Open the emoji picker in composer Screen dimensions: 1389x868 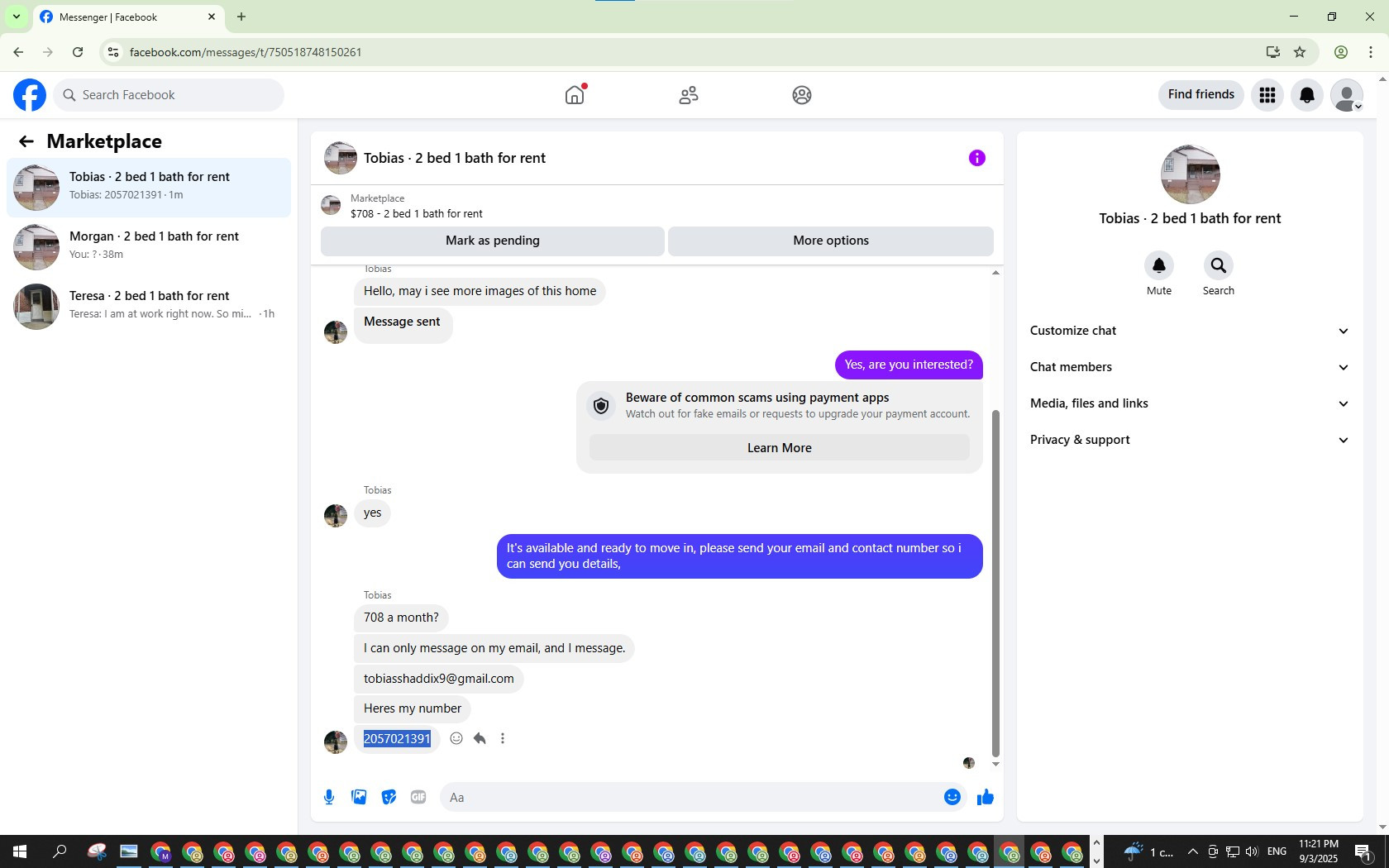click(x=952, y=797)
